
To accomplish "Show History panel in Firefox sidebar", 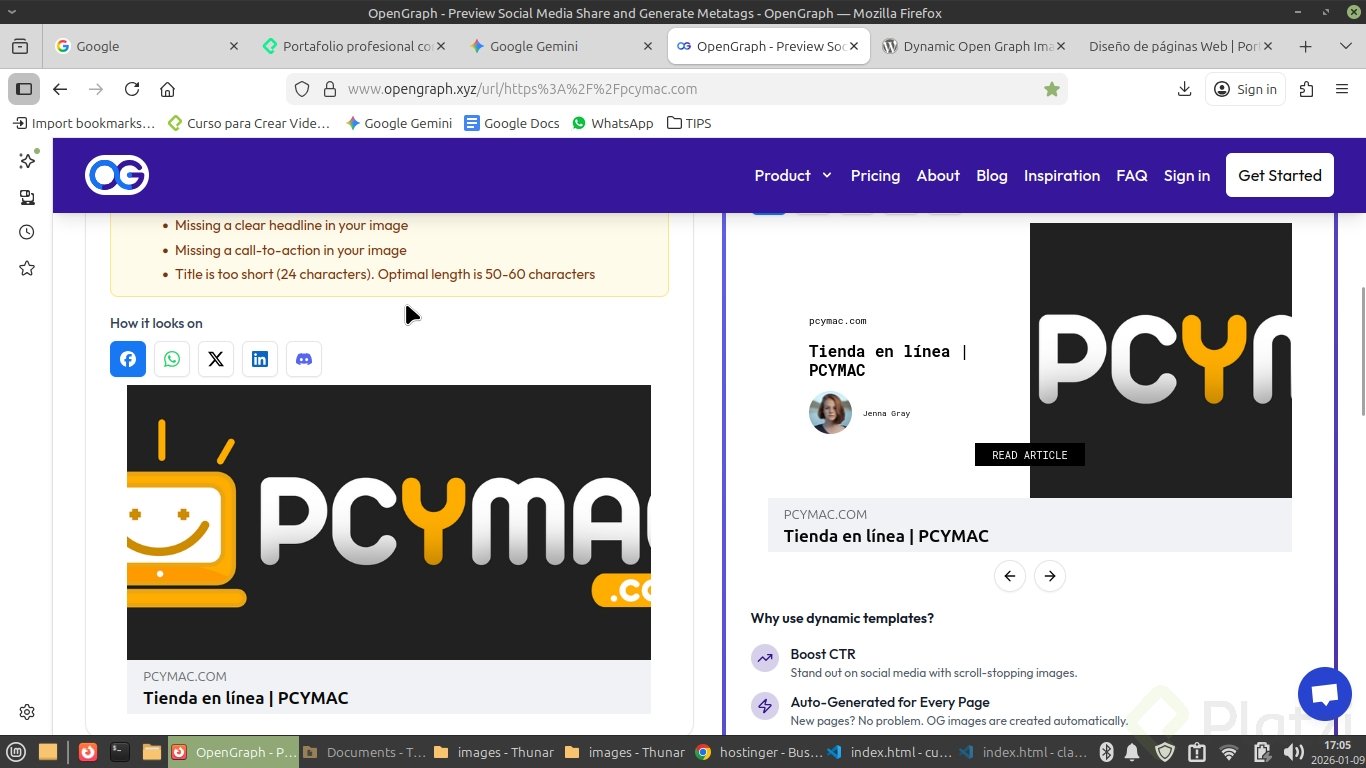I will tap(27, 232).
